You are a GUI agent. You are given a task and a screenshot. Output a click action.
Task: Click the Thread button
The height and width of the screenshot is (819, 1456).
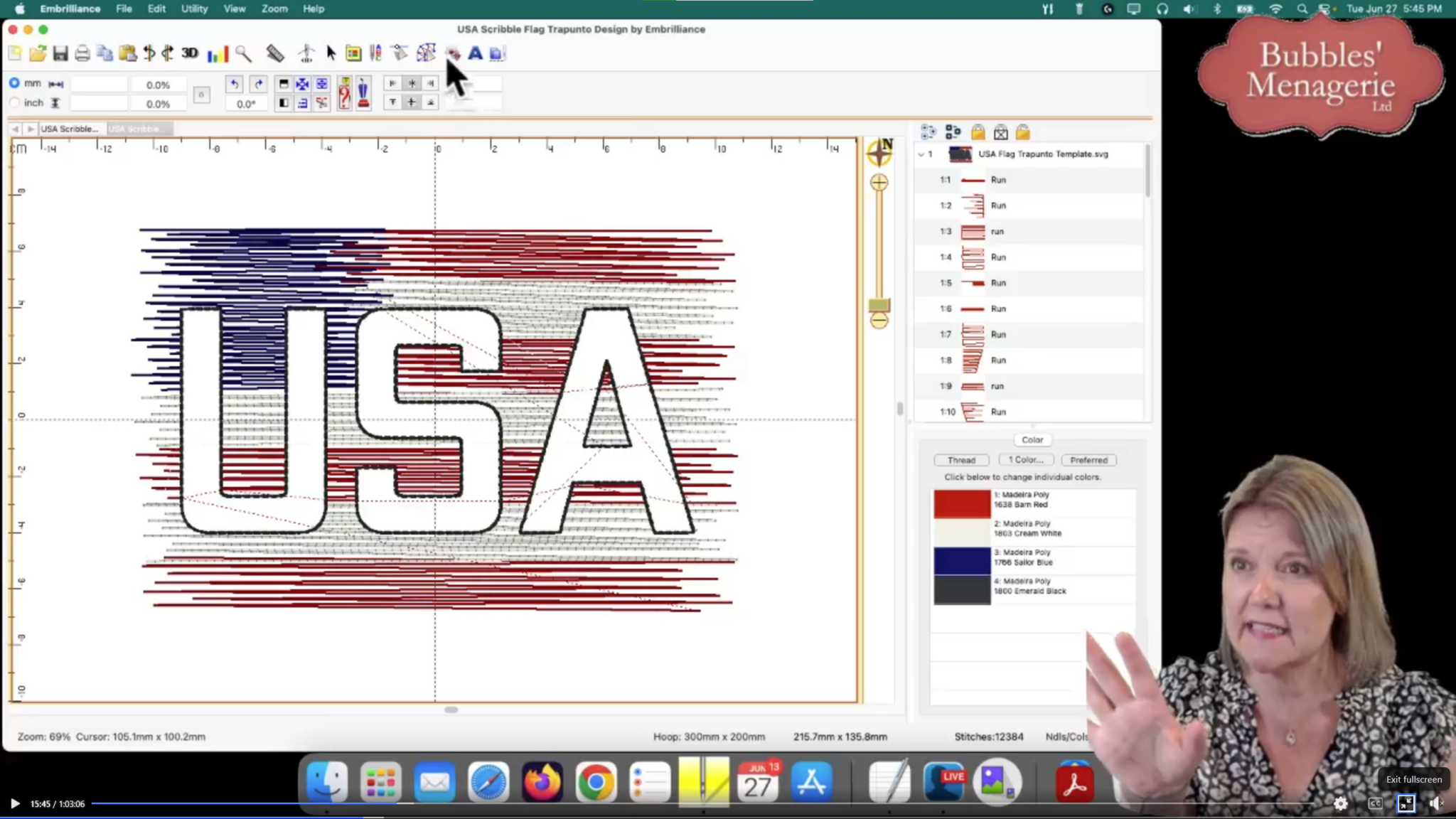[961, 460]
